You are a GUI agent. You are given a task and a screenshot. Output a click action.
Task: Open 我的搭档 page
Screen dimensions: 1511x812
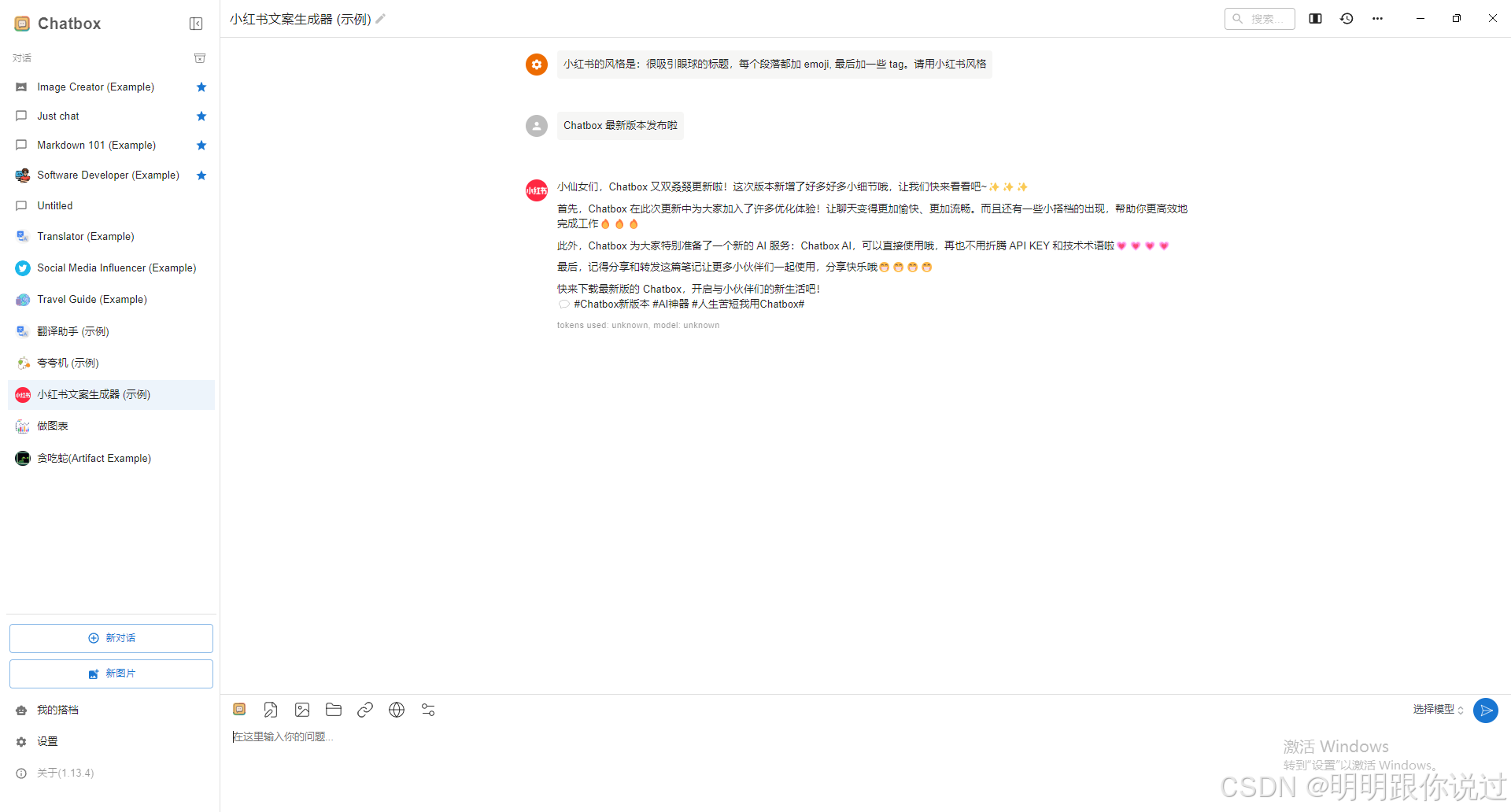(111, 710)
